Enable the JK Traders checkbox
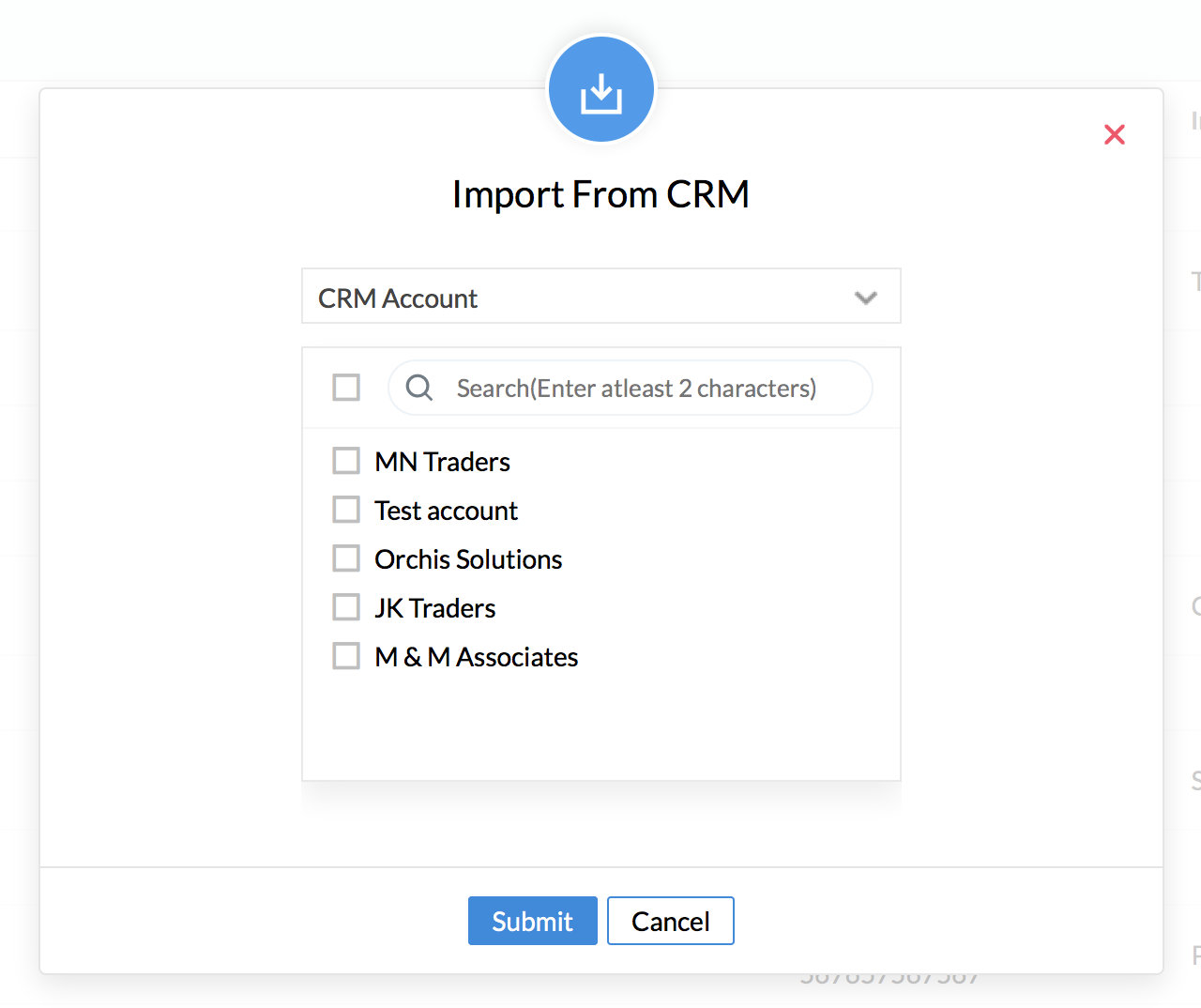This screenshot has height=1008, width=1201. [346, 607]
